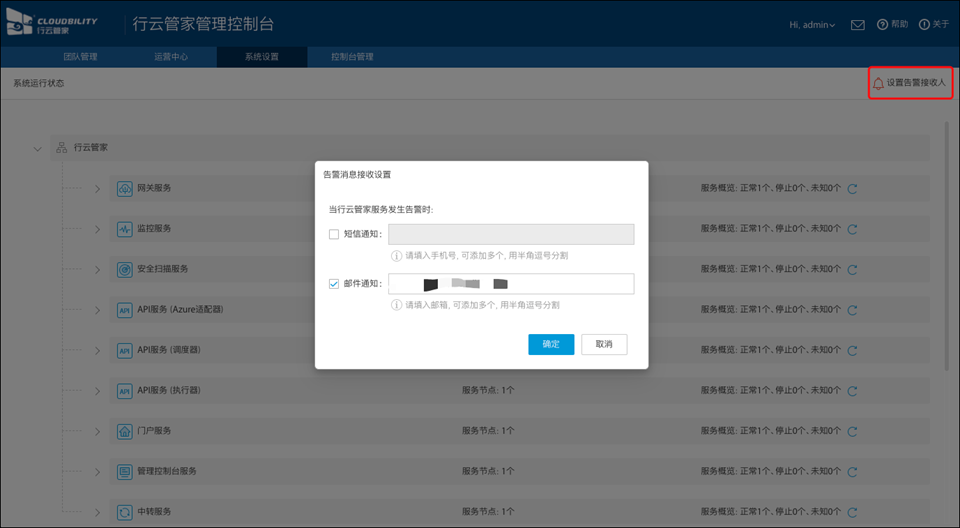Switch to the 运营中心 tab
This screenshot has height=528, width=960.
171,57
